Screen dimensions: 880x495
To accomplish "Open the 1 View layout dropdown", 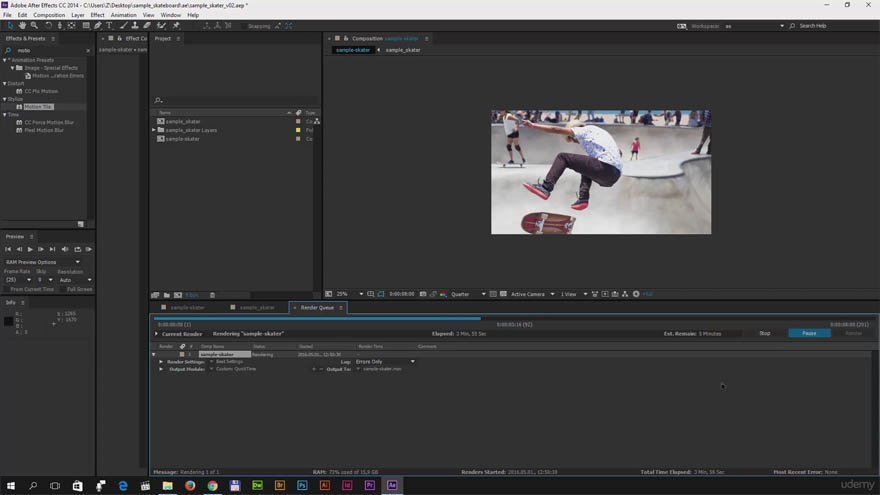I will [574, 294].
